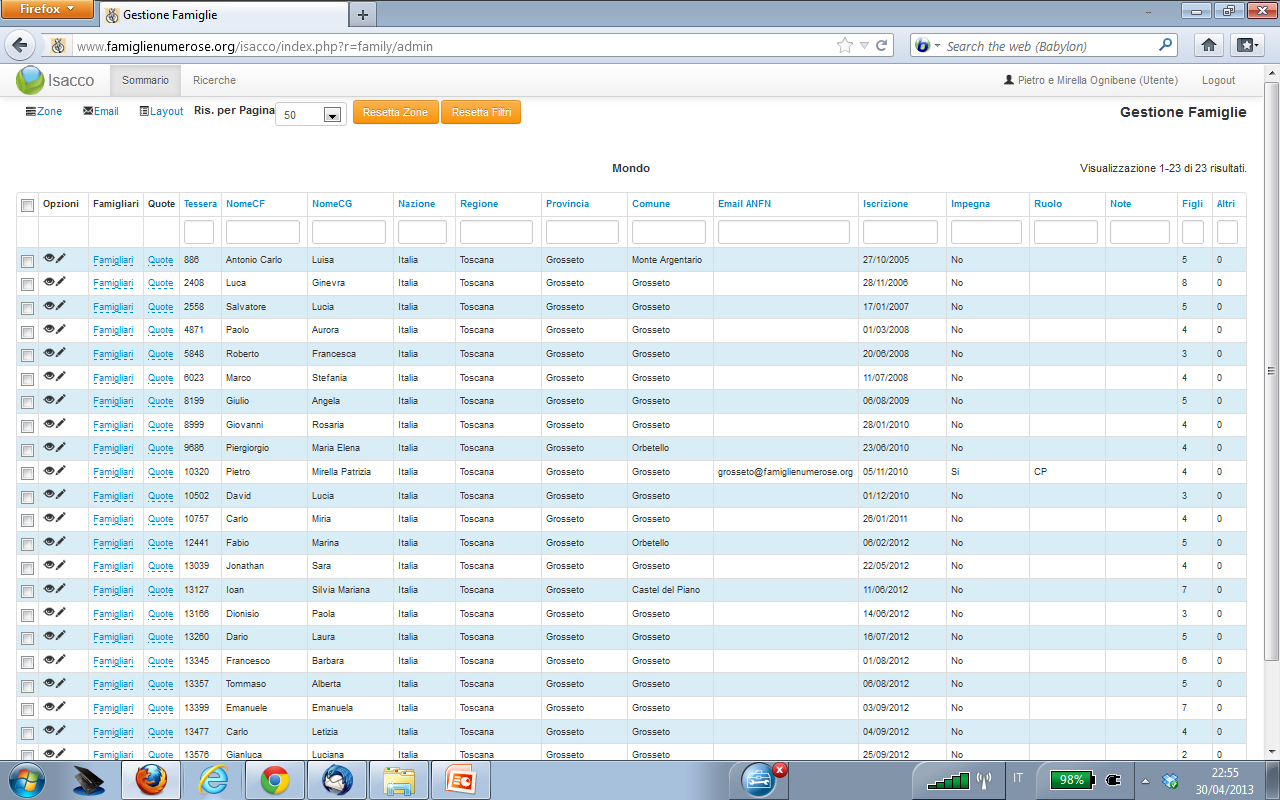Image resolution: width=1280 pixels, height=800 pixels.
Task: Sort table by Comune column header
Action: coord(652,204)
